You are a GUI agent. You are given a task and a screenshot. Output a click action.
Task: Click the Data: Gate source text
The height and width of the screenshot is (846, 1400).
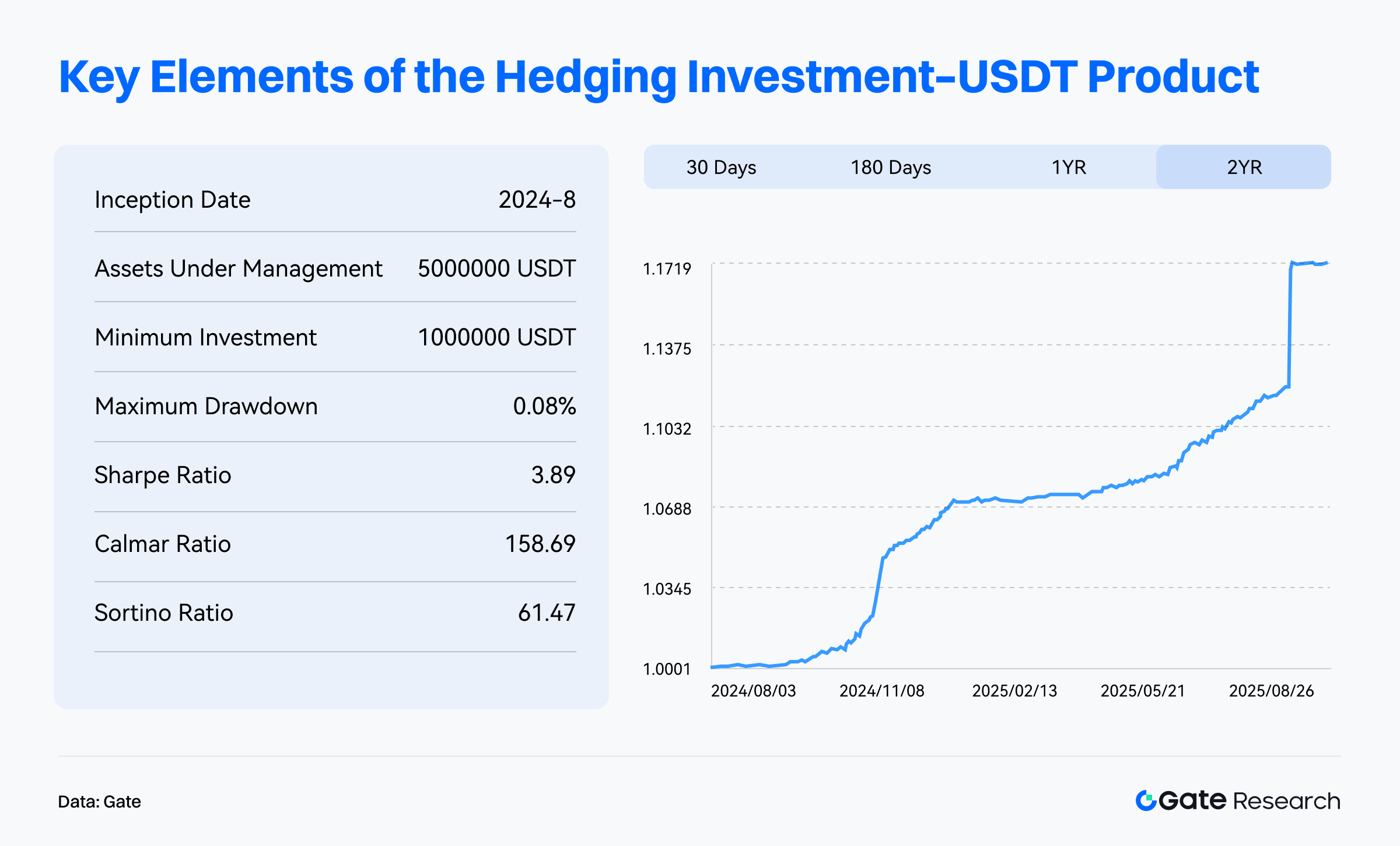(99, 802)
